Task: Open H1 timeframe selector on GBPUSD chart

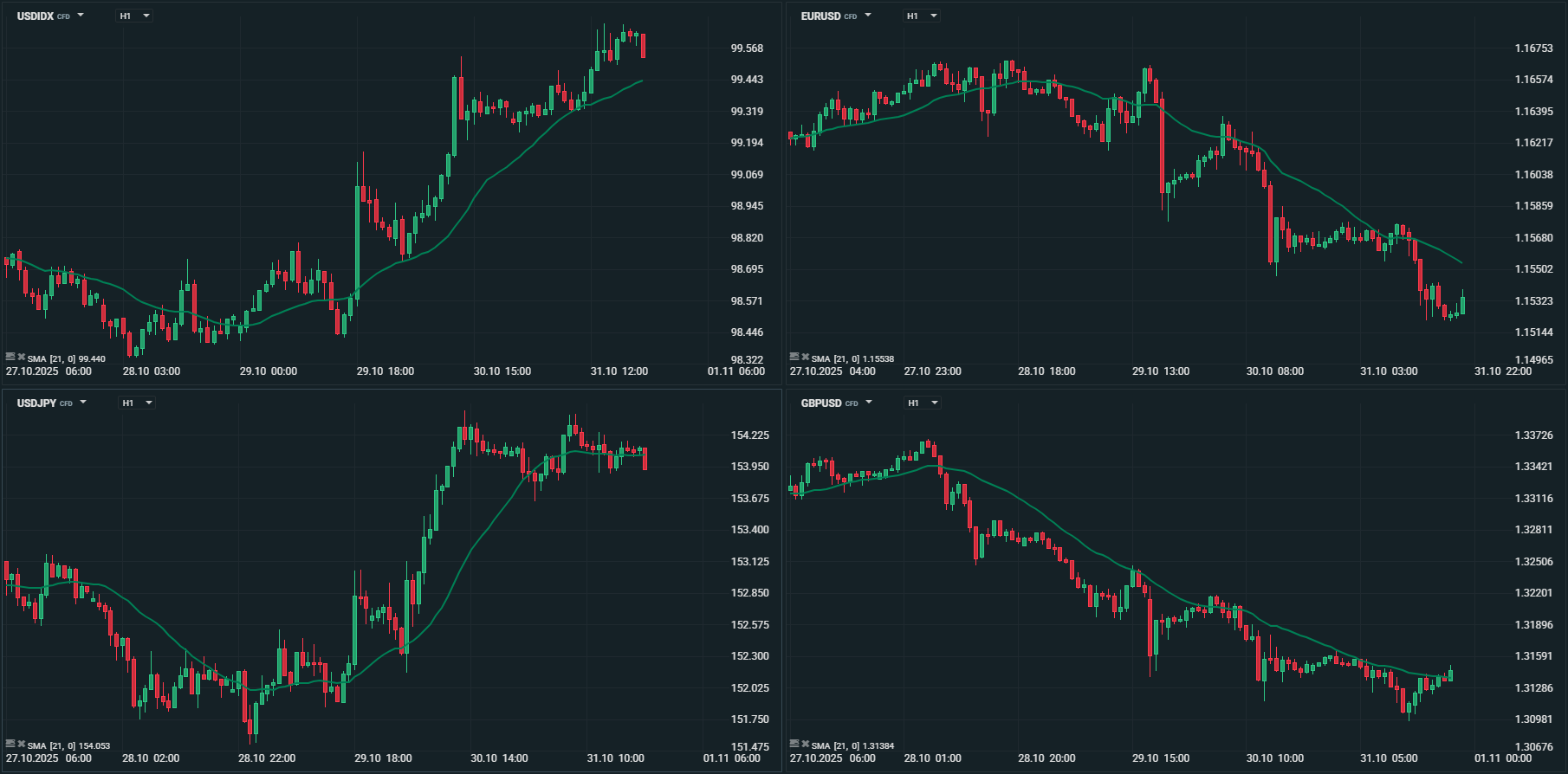Action: click(923, 403)
